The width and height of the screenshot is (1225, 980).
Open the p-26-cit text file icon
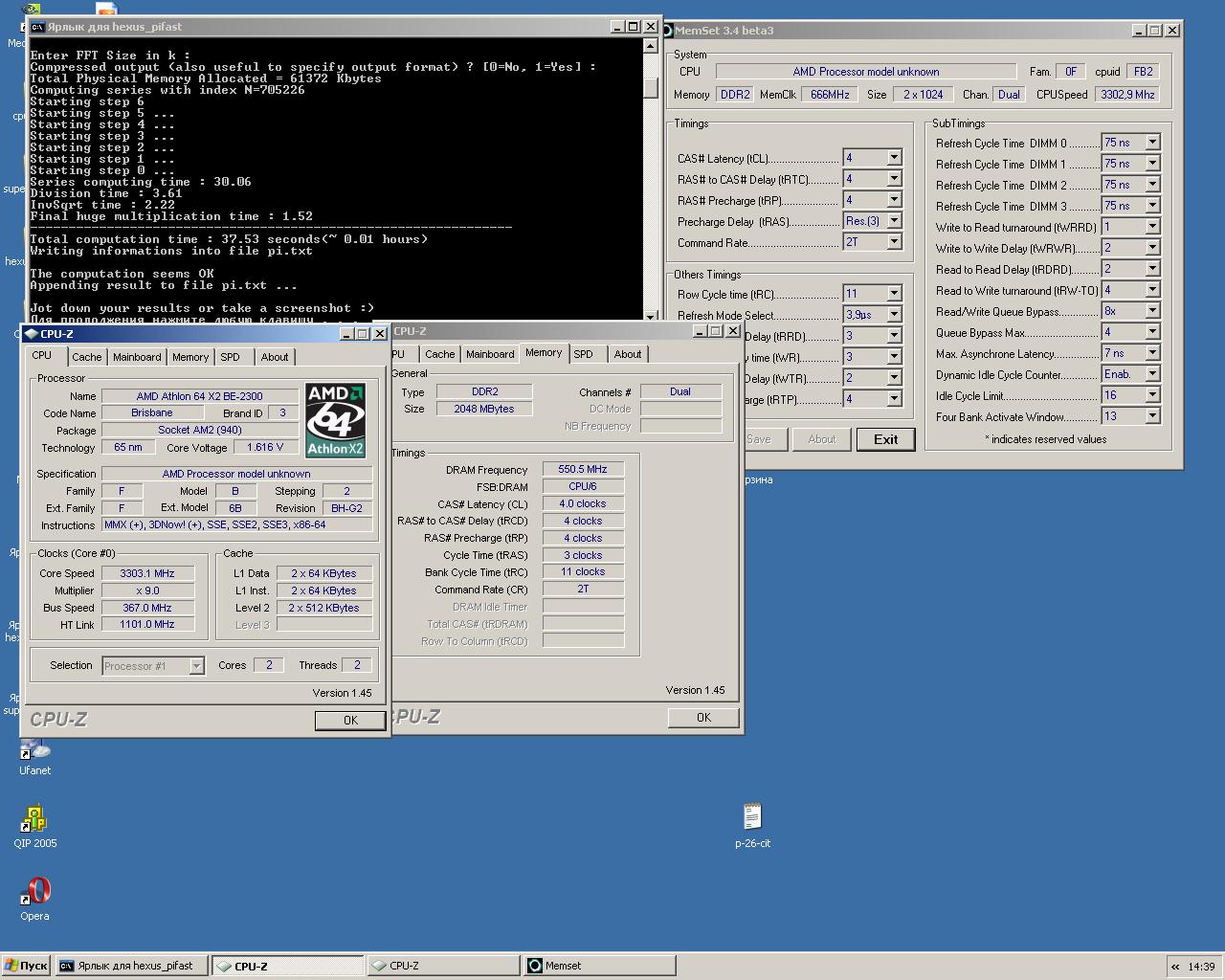pyautogui.click(x=752, y=824)
